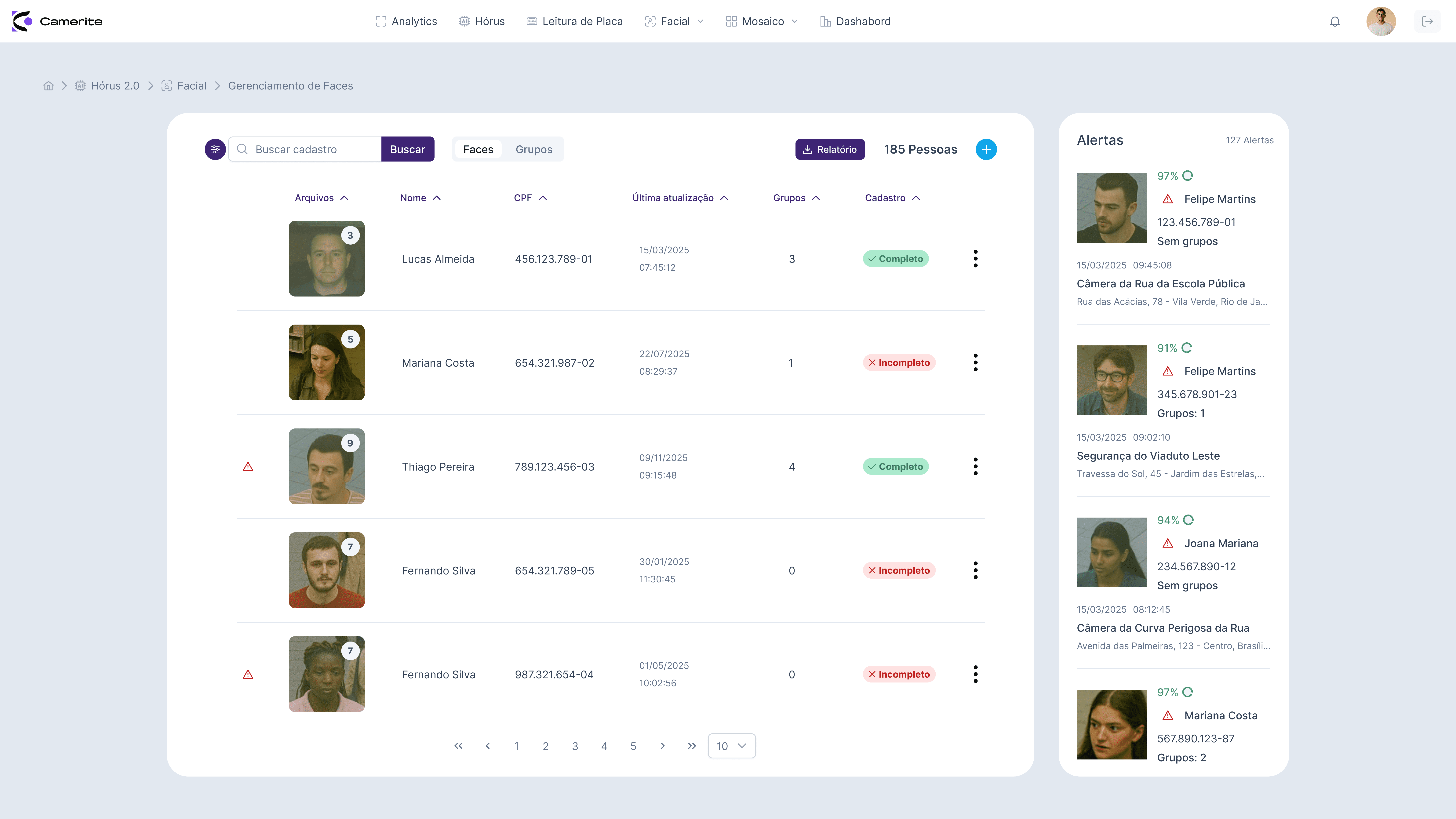Click the file count badge 9 on Thiago's photo

(x=350, y=443)
